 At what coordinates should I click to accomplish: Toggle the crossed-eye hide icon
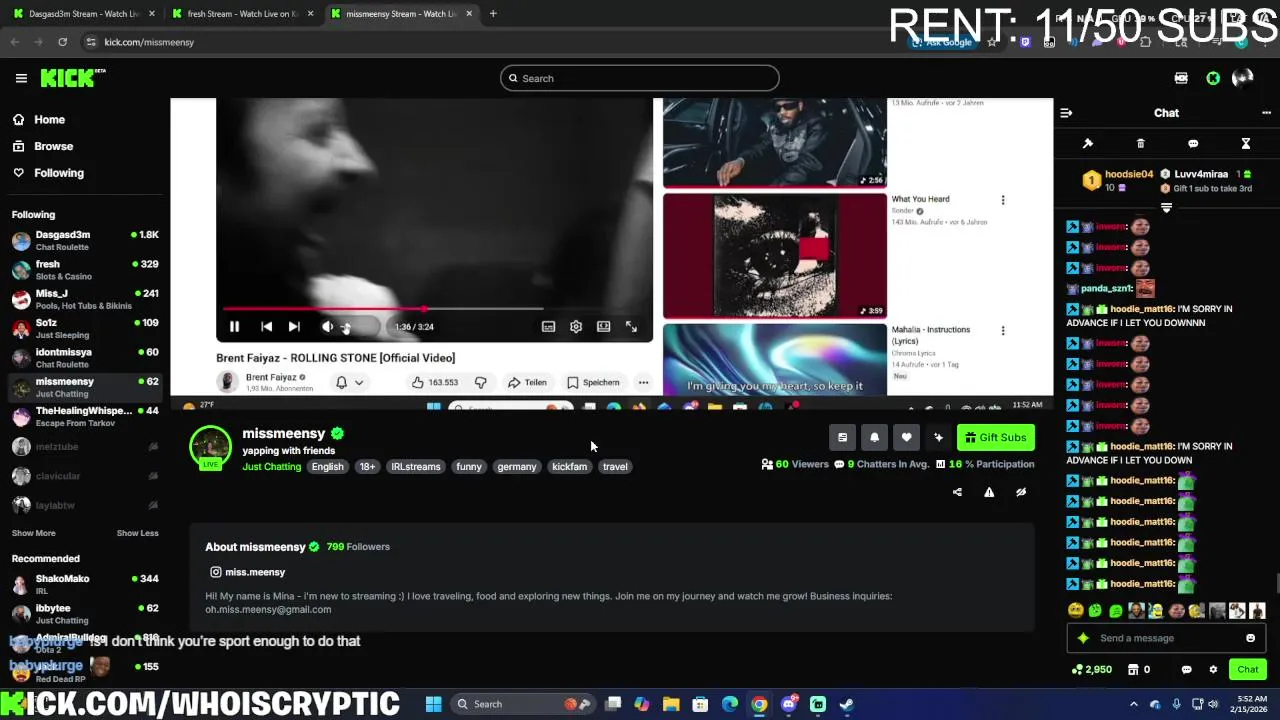[1021, 492]
